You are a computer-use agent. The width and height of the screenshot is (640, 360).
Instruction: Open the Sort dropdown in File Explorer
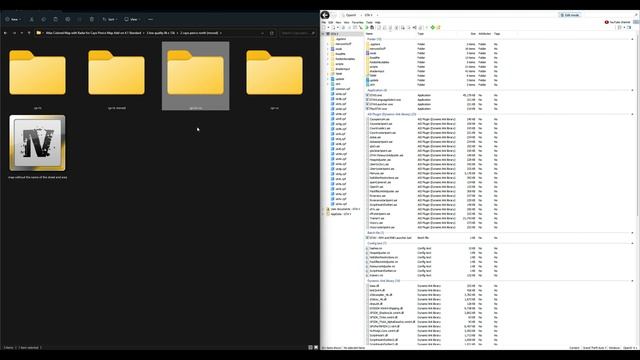click(109, 19)
